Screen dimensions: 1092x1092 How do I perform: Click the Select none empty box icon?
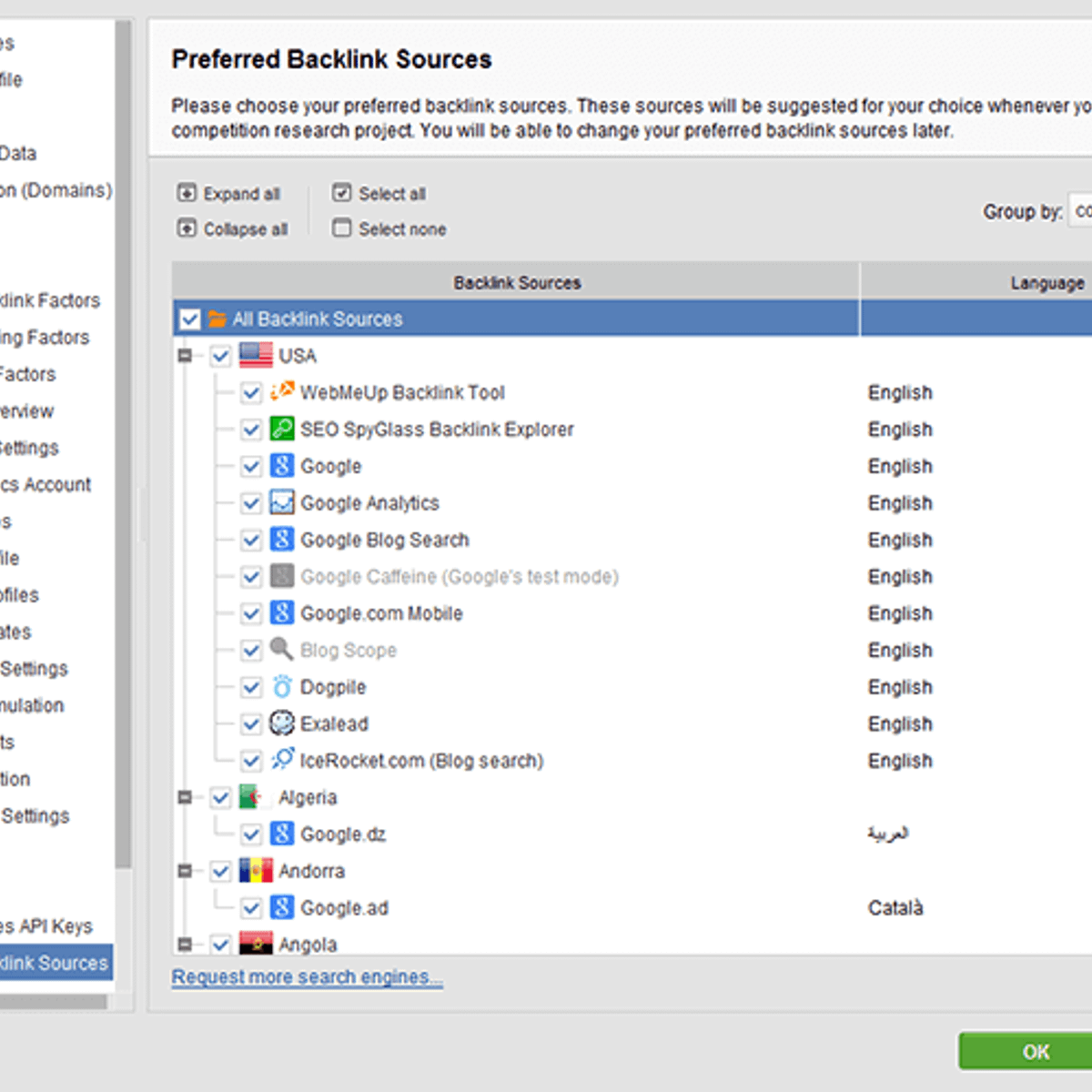click(x=341, y=228)
